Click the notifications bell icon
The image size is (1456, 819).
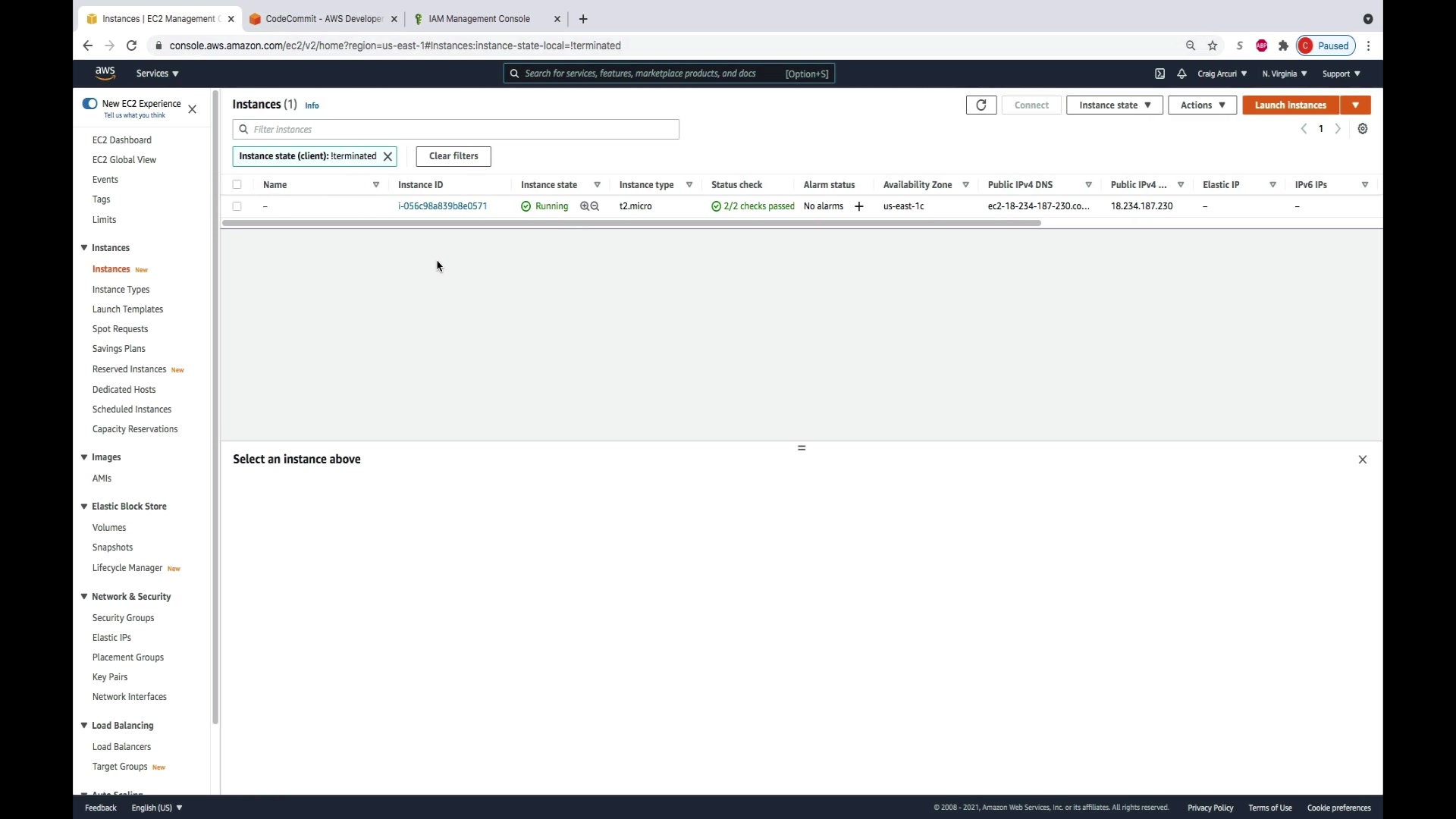click(1181, 74)
